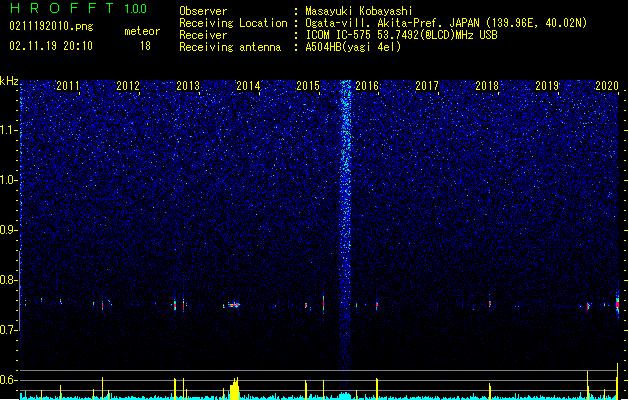Click the 0.8 kHz frequency label
Image resolution: width=629 pixels, height=400 pixels.
pos(9,280)
